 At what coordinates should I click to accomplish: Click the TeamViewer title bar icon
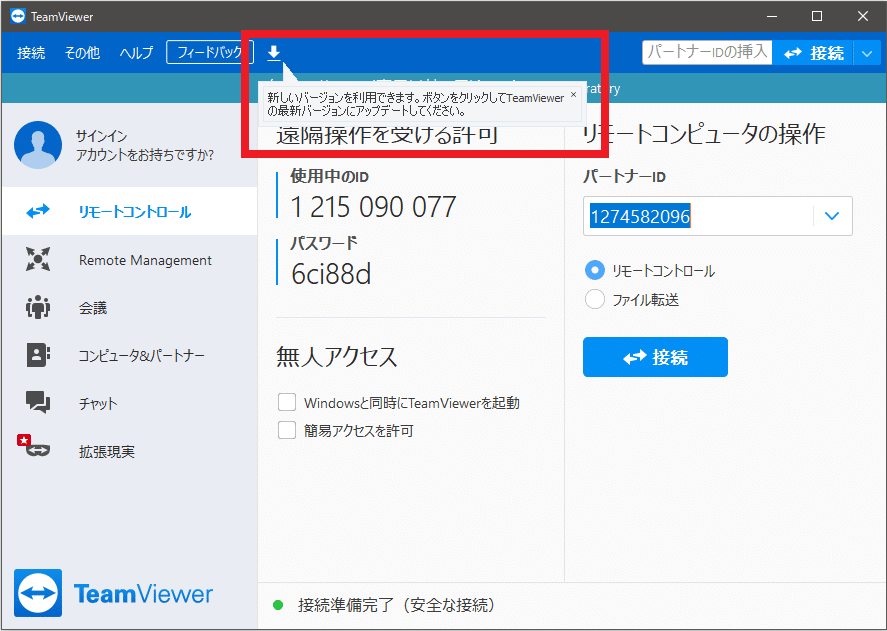coord(18,16)
